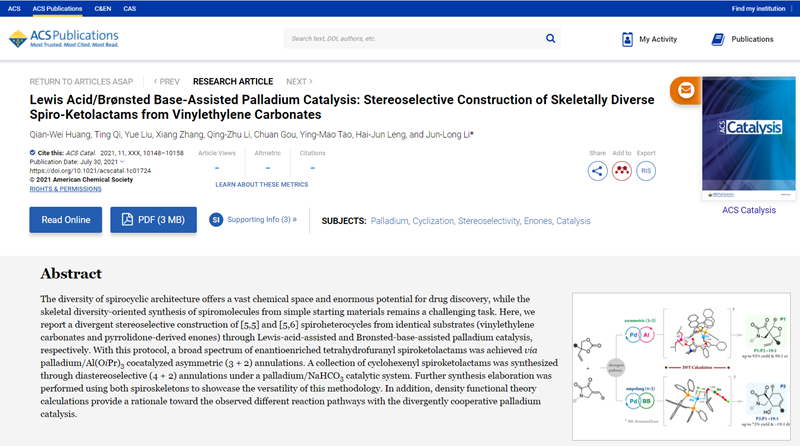Open the Publications book icon
This screenshot has height=446, width=800.
click(717, 39)
